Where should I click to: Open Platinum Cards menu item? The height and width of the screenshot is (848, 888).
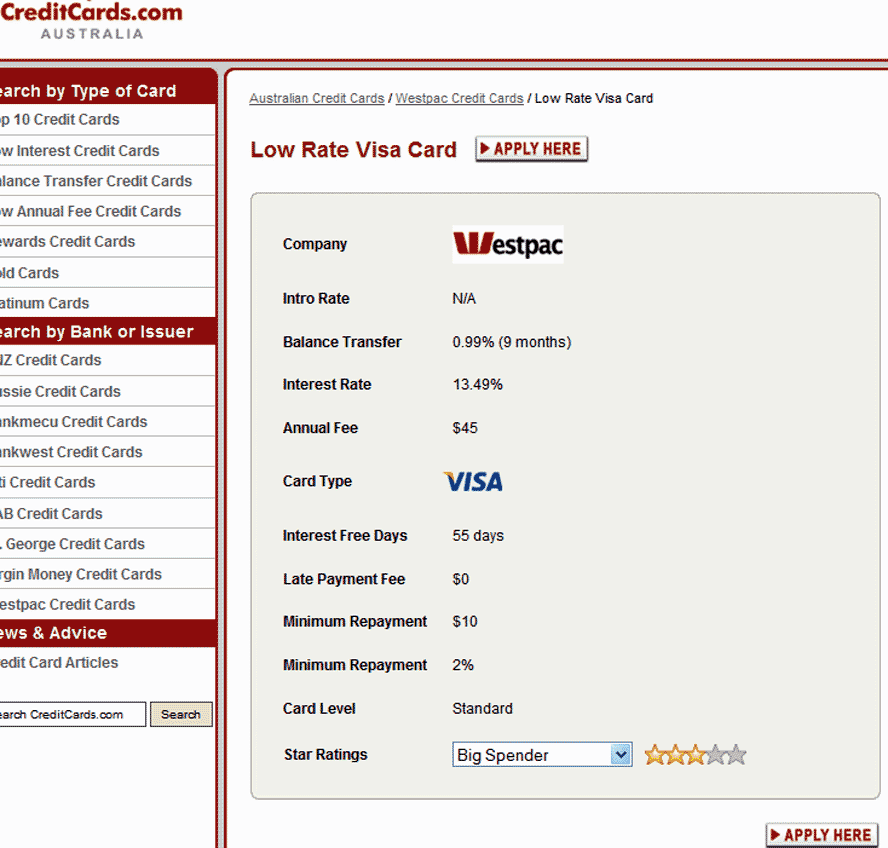click(108, 303)
